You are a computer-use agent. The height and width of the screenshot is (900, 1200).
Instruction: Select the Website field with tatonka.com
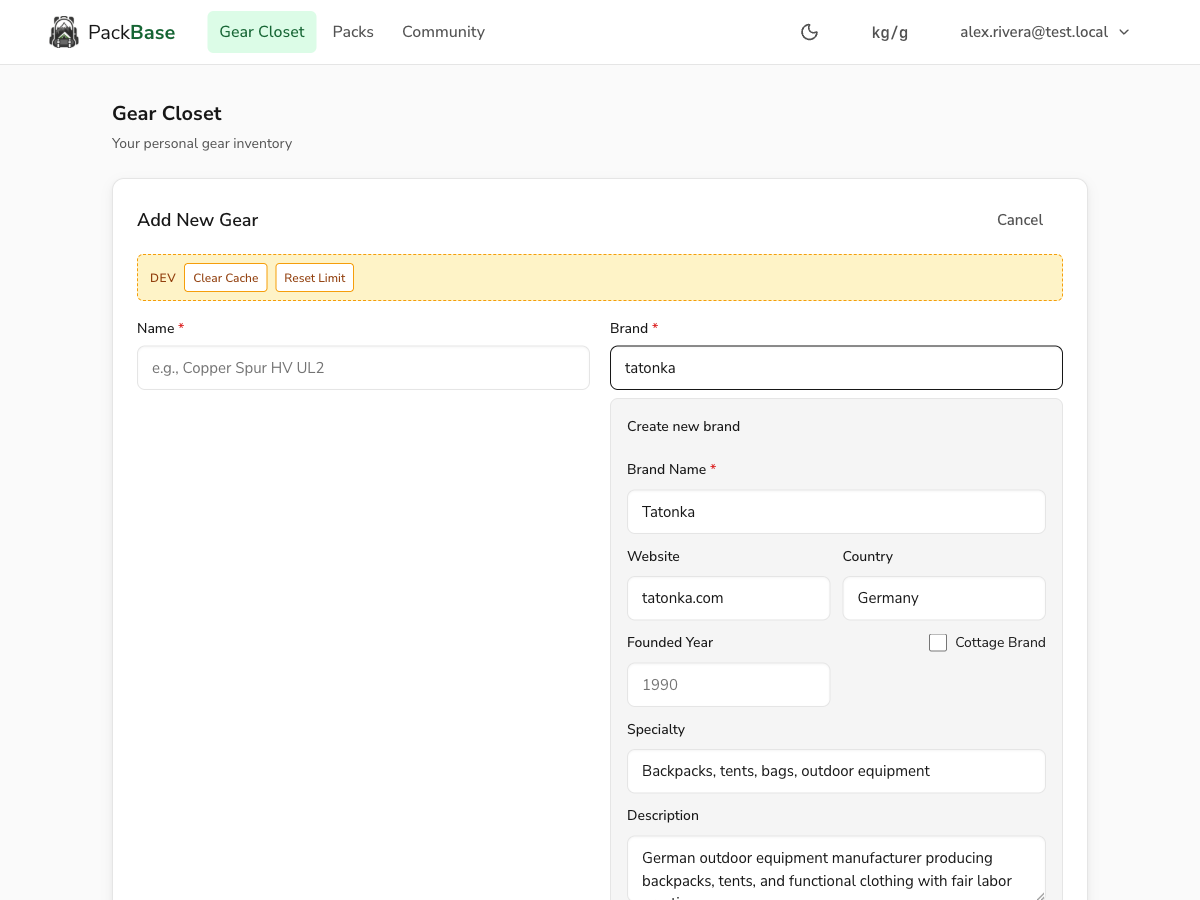pos(728,597)
